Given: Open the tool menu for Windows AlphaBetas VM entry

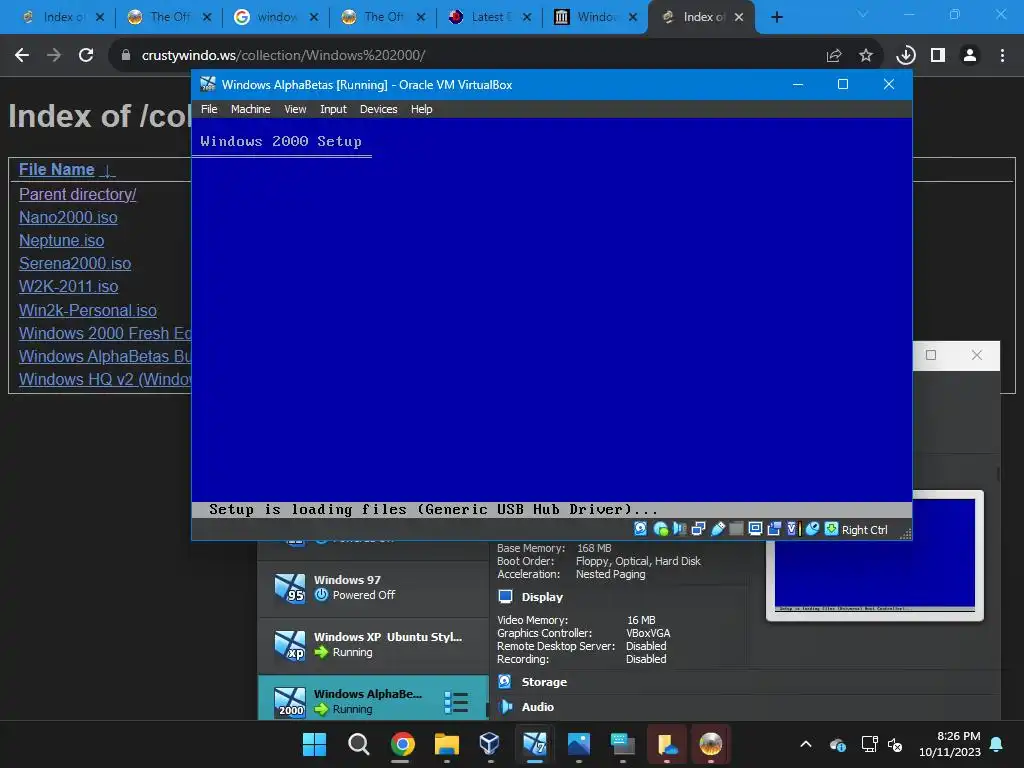Looking at the screenshot, I should 456,702.
